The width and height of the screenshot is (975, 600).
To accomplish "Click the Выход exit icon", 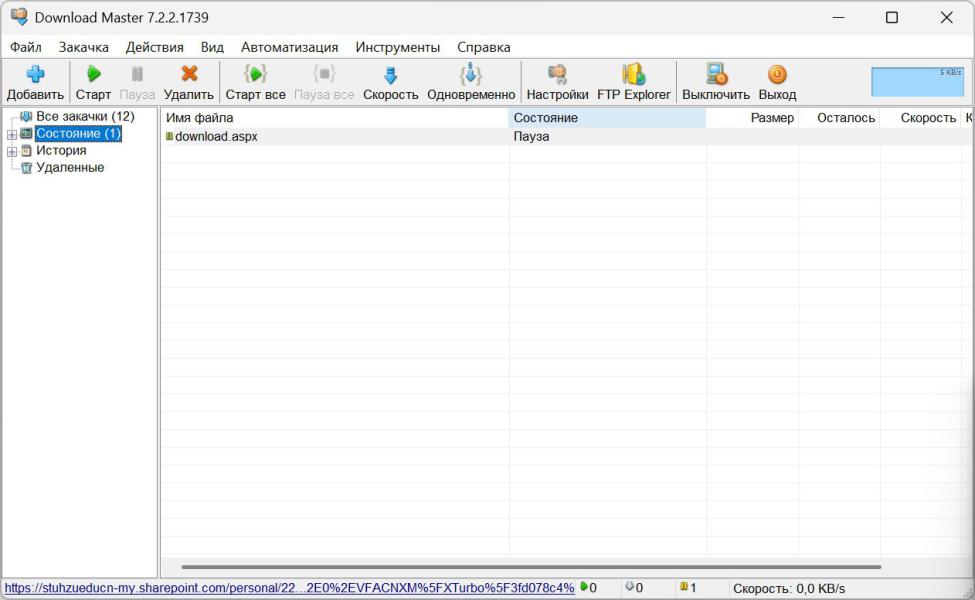I will (x=777, y=75).
